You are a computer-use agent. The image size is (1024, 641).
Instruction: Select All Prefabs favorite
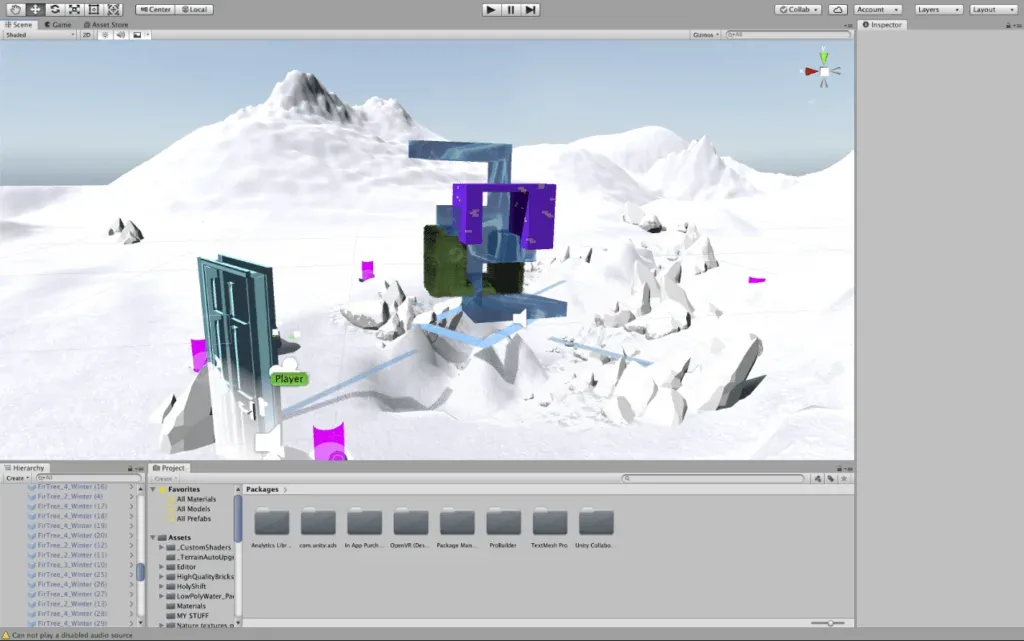coord(194,518)
